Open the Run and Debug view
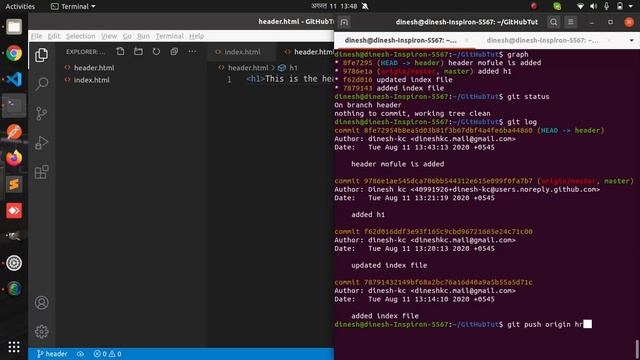Viewport: 640px width, 360px height. click(x=41, y=143)
